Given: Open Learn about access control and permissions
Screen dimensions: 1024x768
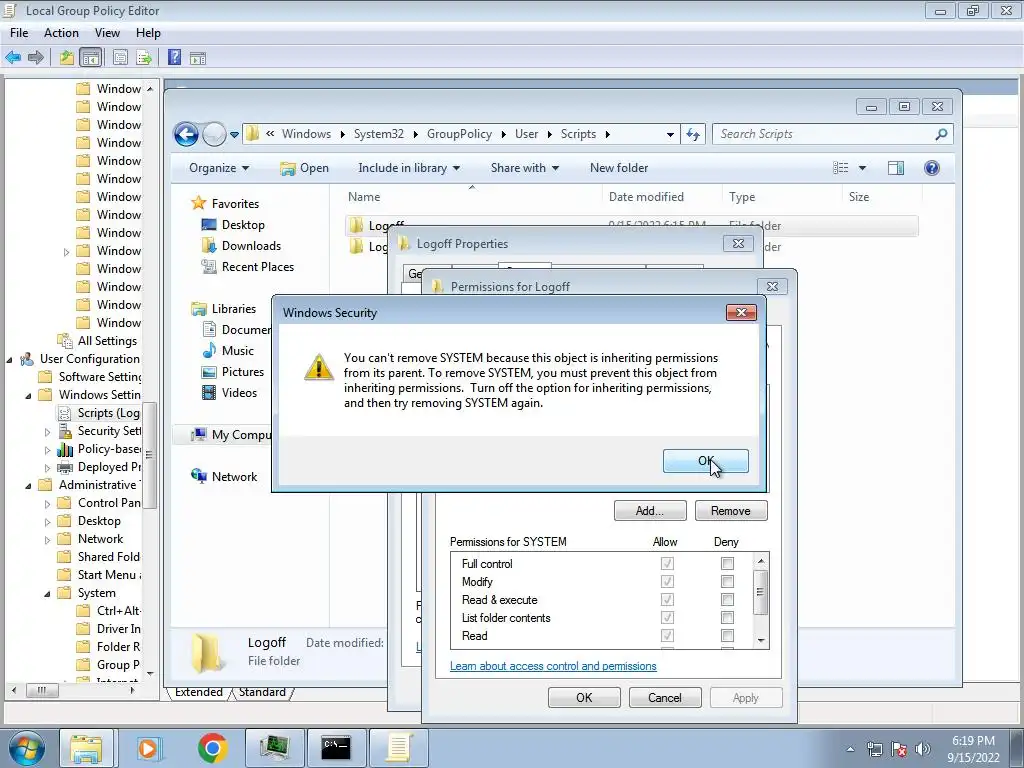Looking at the screenshot, I should coord(553,666).
